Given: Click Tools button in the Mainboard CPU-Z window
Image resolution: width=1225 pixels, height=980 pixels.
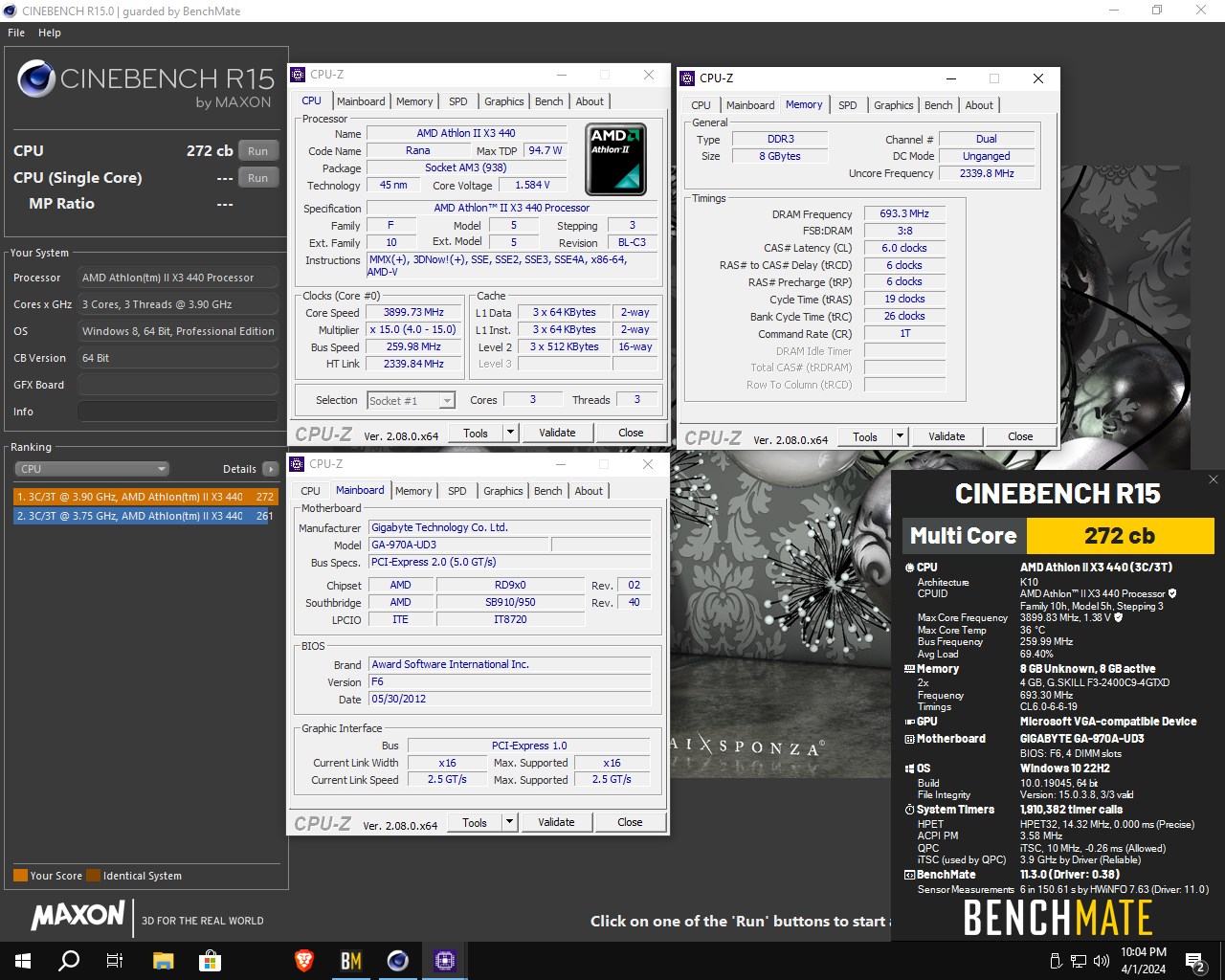Looking at the screenshot, I should point(475,823).
